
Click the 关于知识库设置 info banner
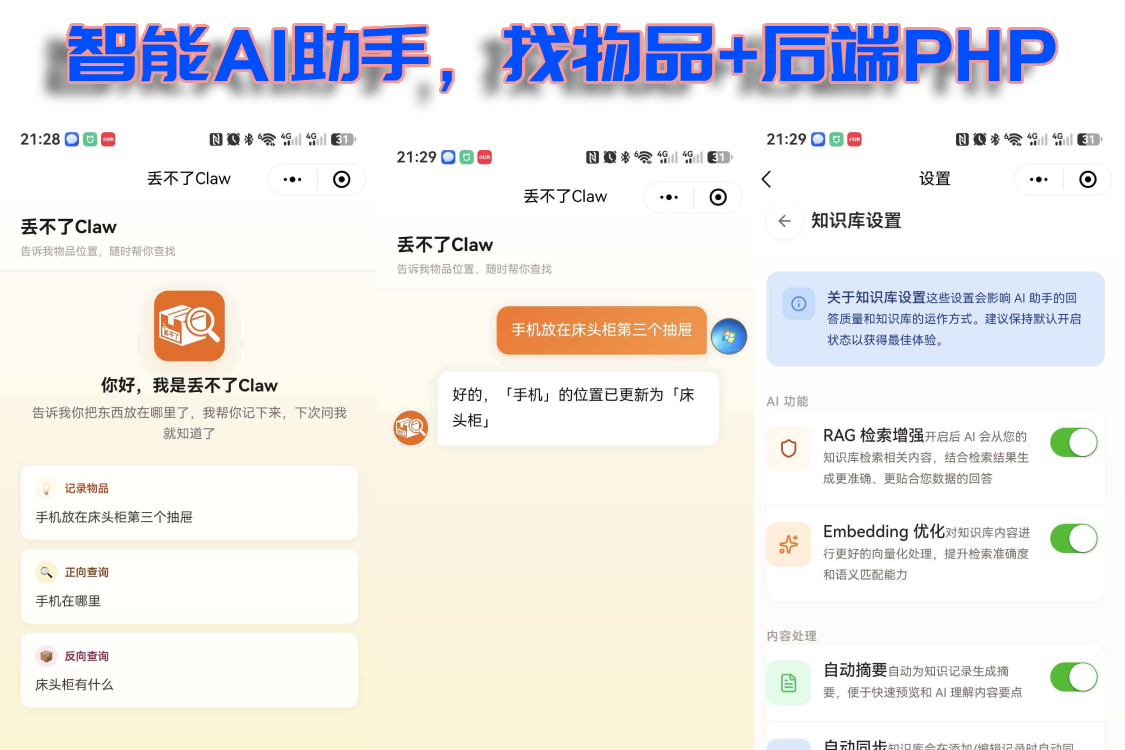[936, 319]
